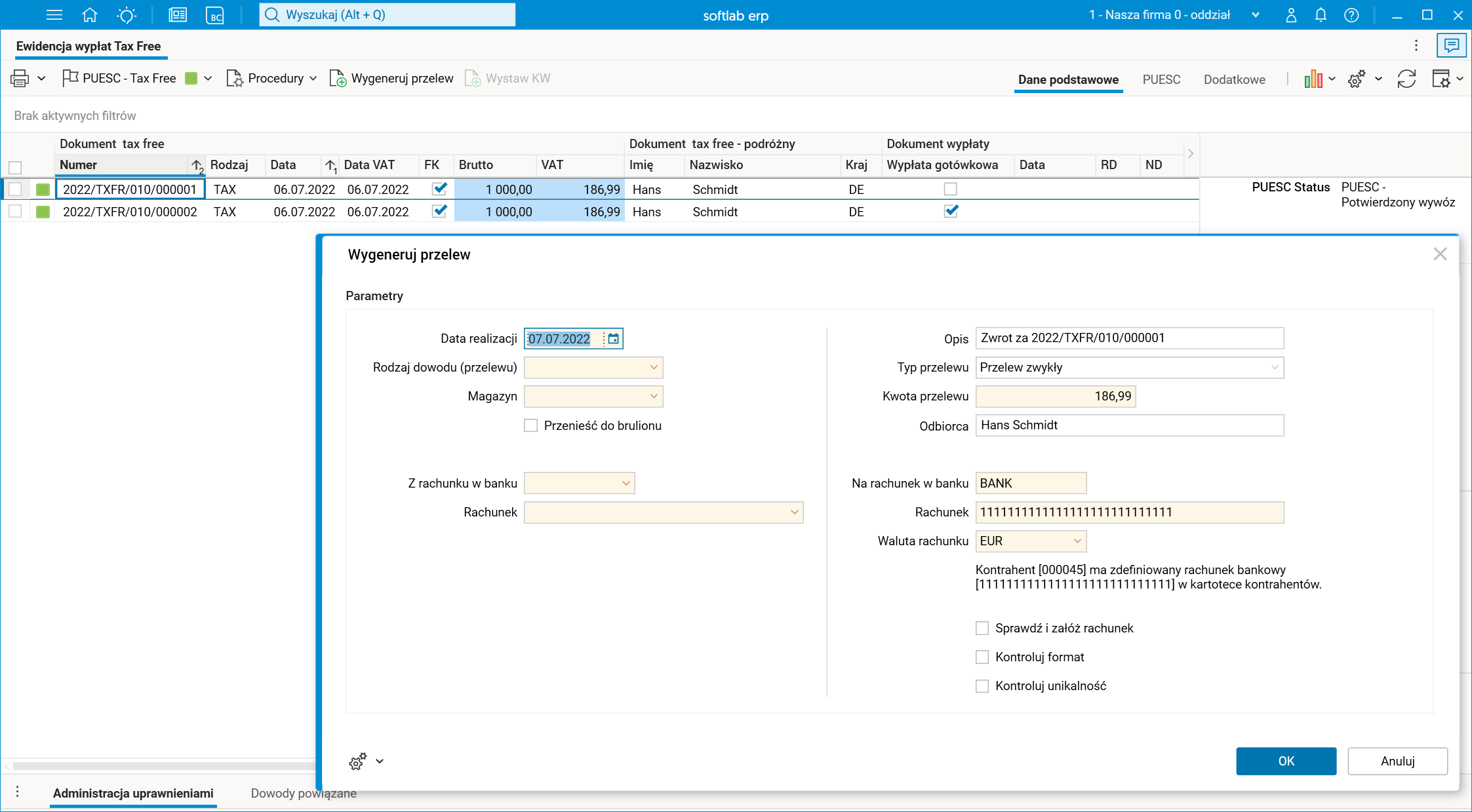
Task: Click the notifications bell icon
Action: click(1321, 15)
